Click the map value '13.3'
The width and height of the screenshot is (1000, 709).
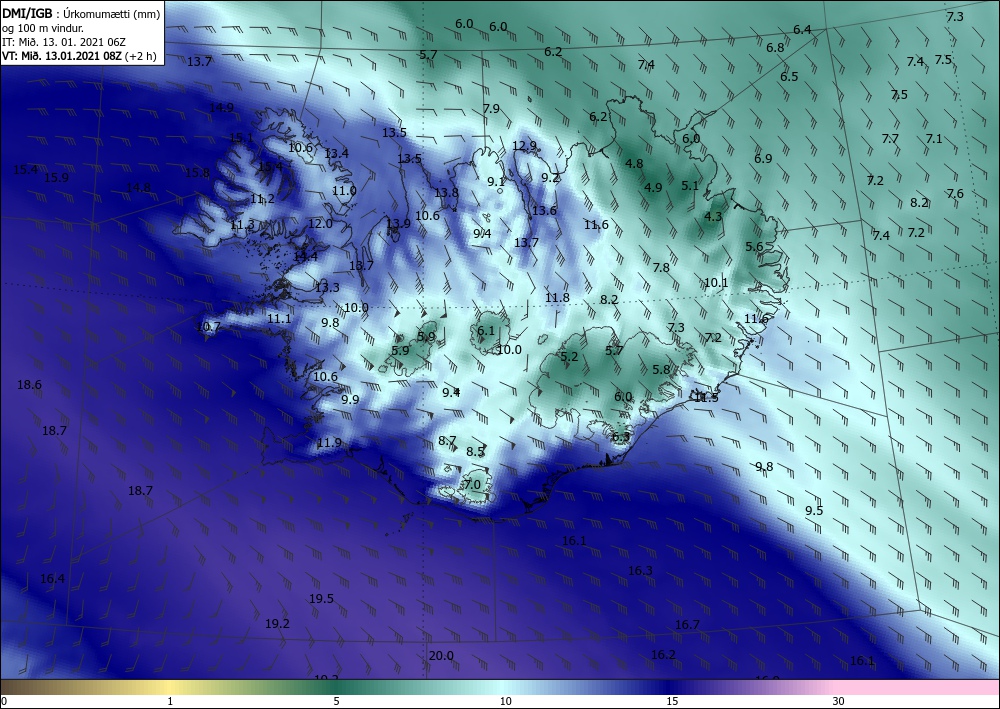(x=327, y=287)
